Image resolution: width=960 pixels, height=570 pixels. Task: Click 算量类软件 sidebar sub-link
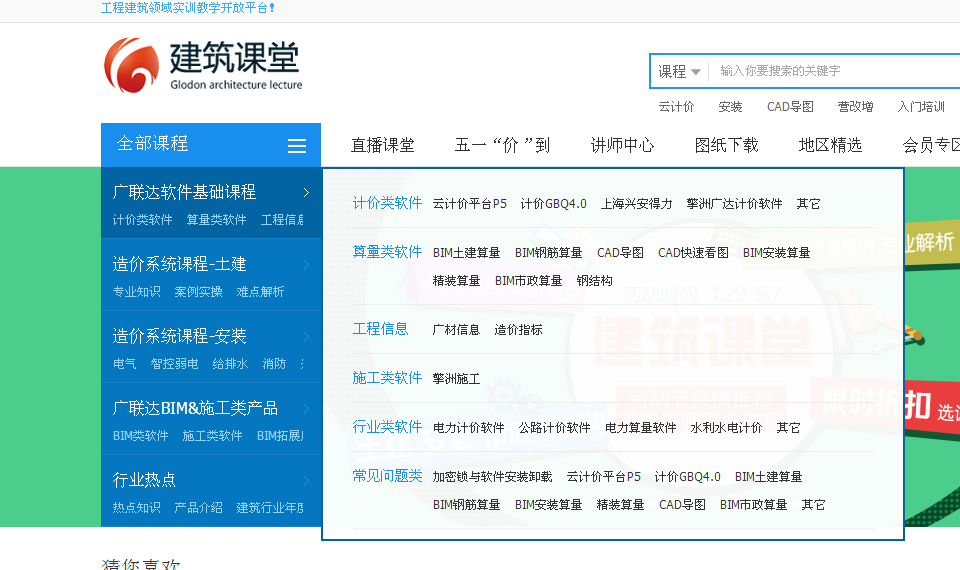pos(216,219)
